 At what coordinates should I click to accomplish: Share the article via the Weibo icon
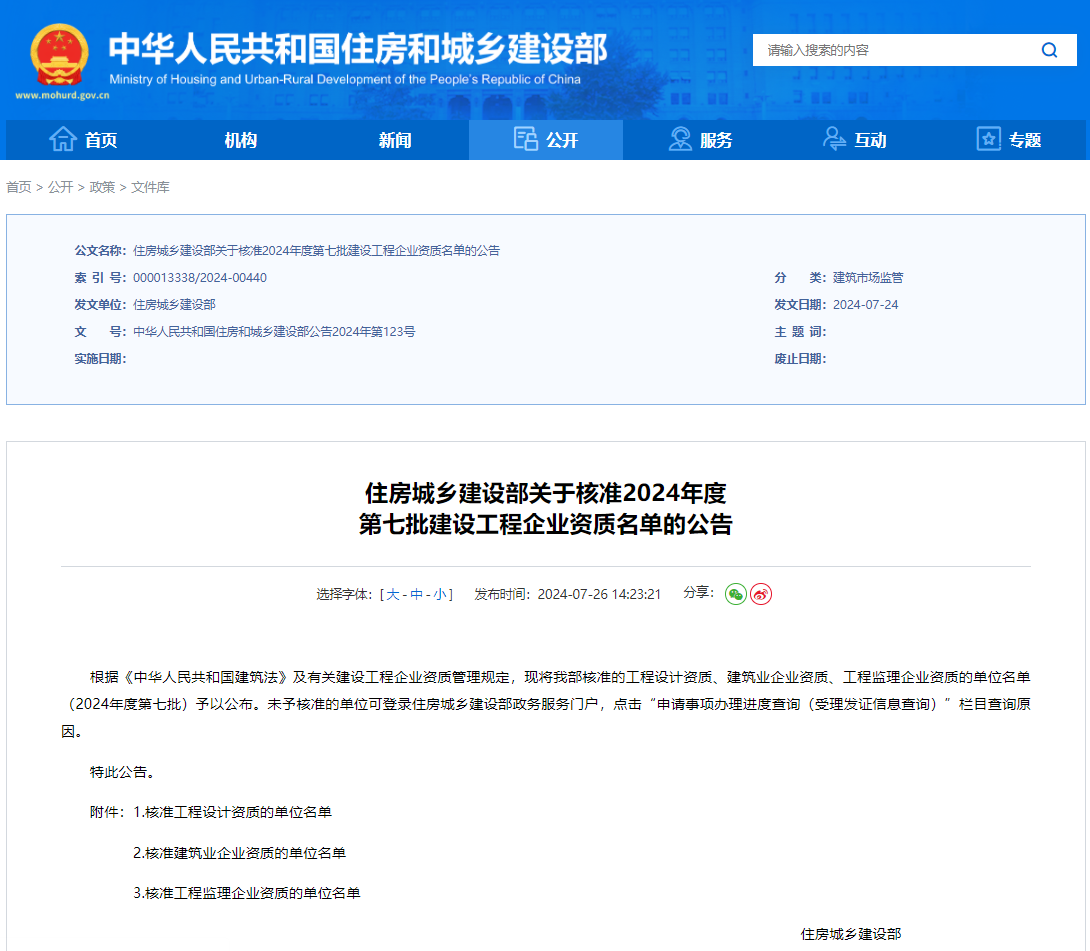(761, 593)
